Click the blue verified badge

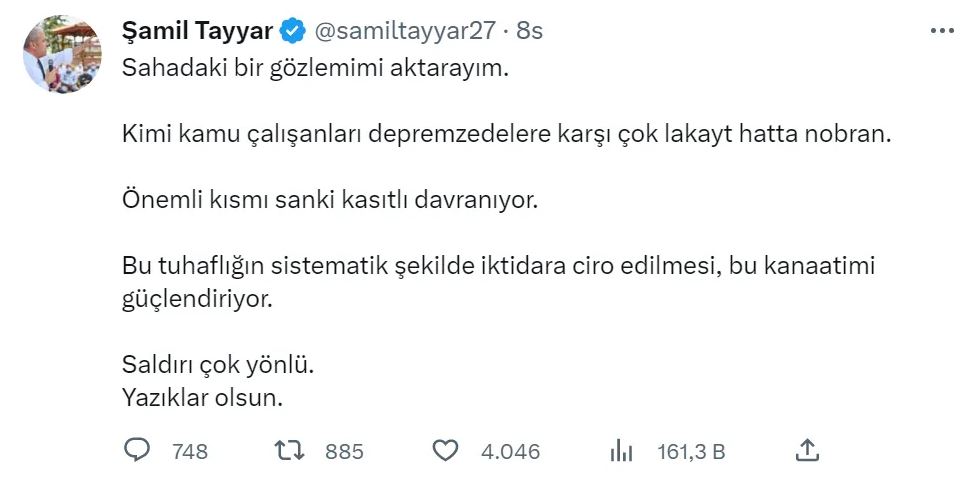tap(292, 31)
